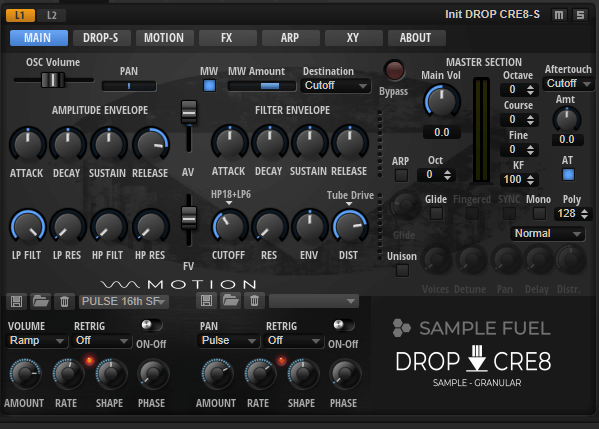Click the filter RES knob
This screenshot has height=429, width=599.
[270, 227]
